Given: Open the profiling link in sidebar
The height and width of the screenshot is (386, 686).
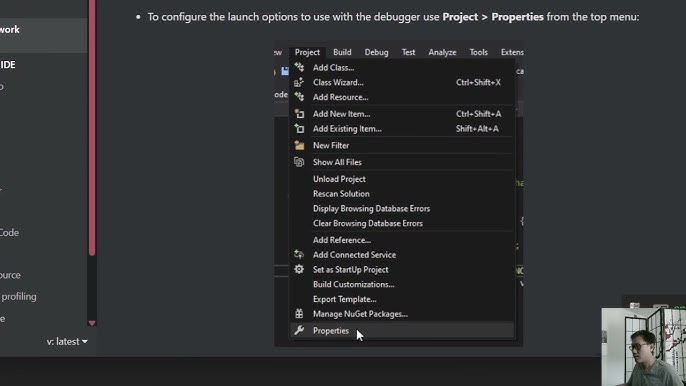Looking at the screenshot, I should coord(18,297).
